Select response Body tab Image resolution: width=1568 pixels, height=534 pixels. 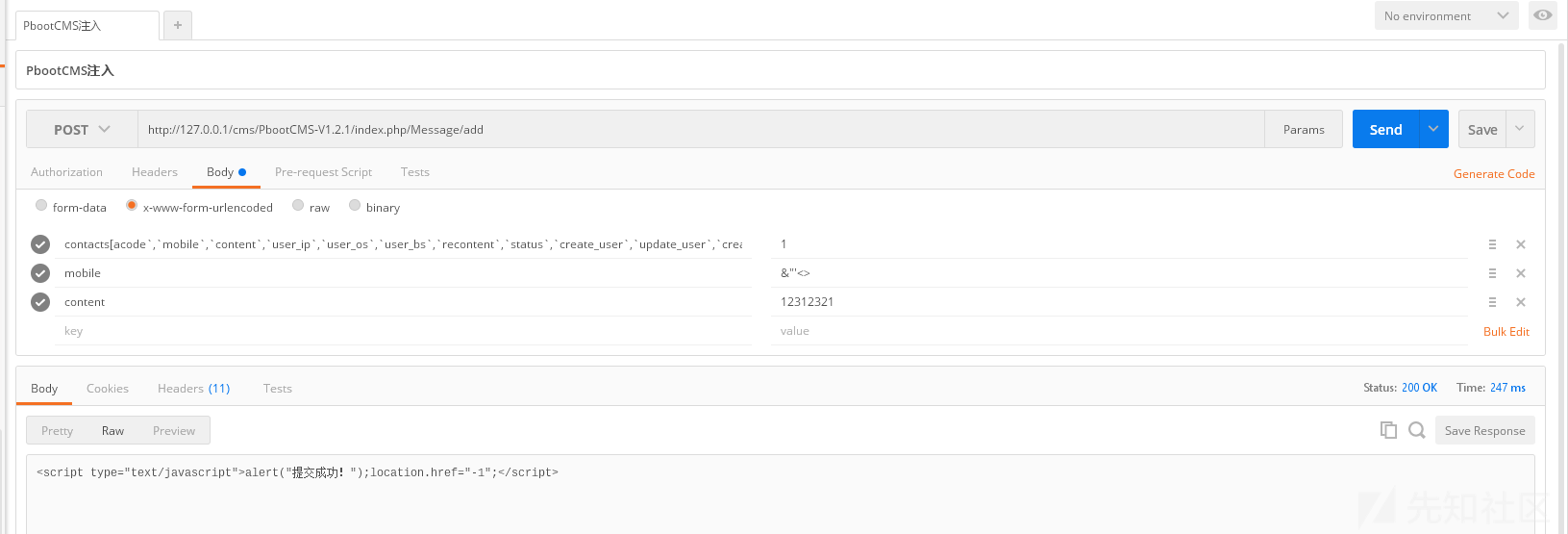pos(44,389)
